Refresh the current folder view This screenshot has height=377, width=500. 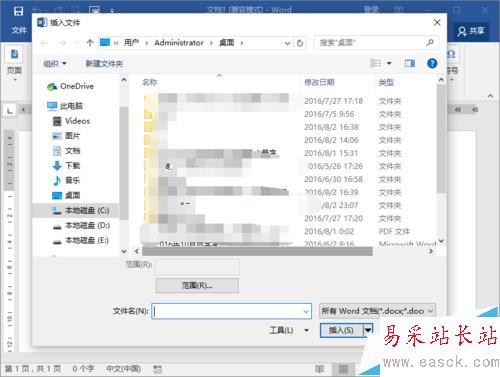point(300,43)
